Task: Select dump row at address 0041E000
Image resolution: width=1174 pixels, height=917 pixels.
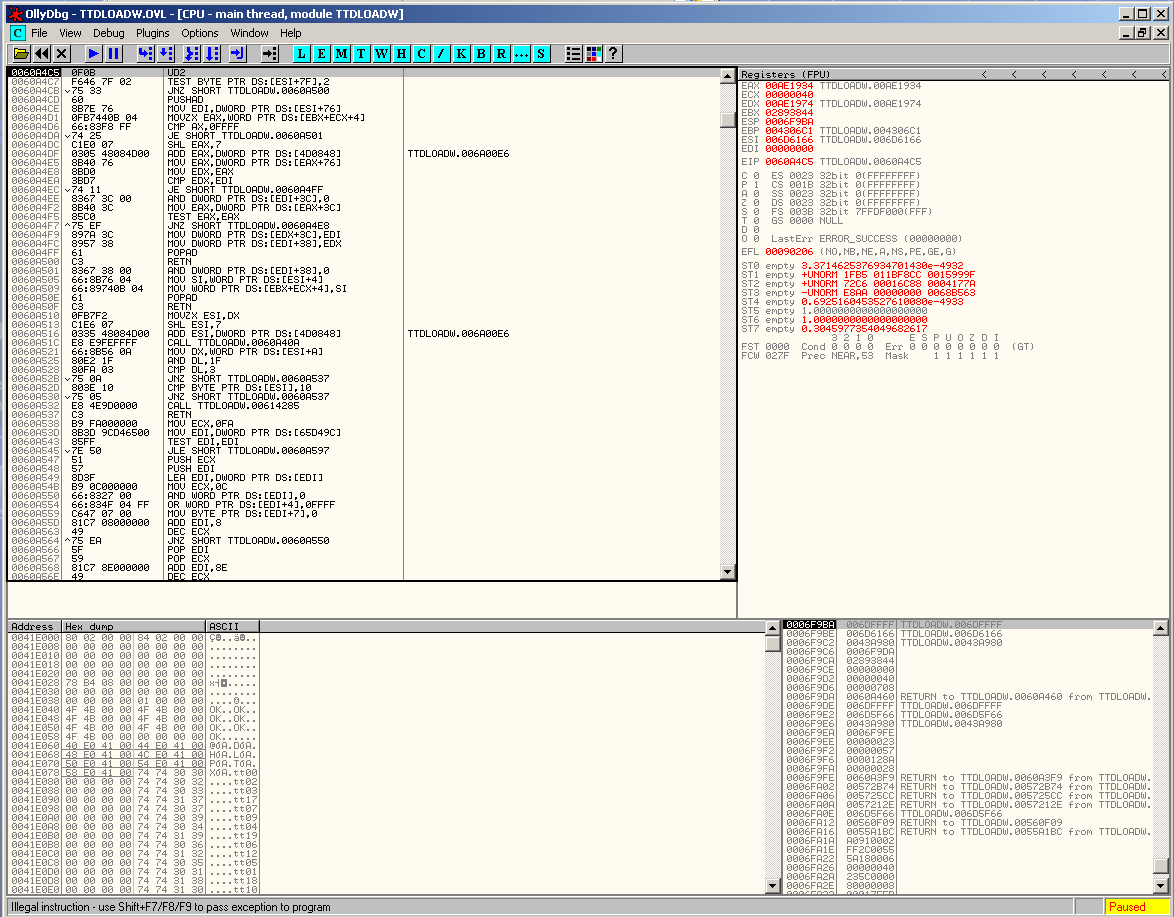Action: [133, 637]
